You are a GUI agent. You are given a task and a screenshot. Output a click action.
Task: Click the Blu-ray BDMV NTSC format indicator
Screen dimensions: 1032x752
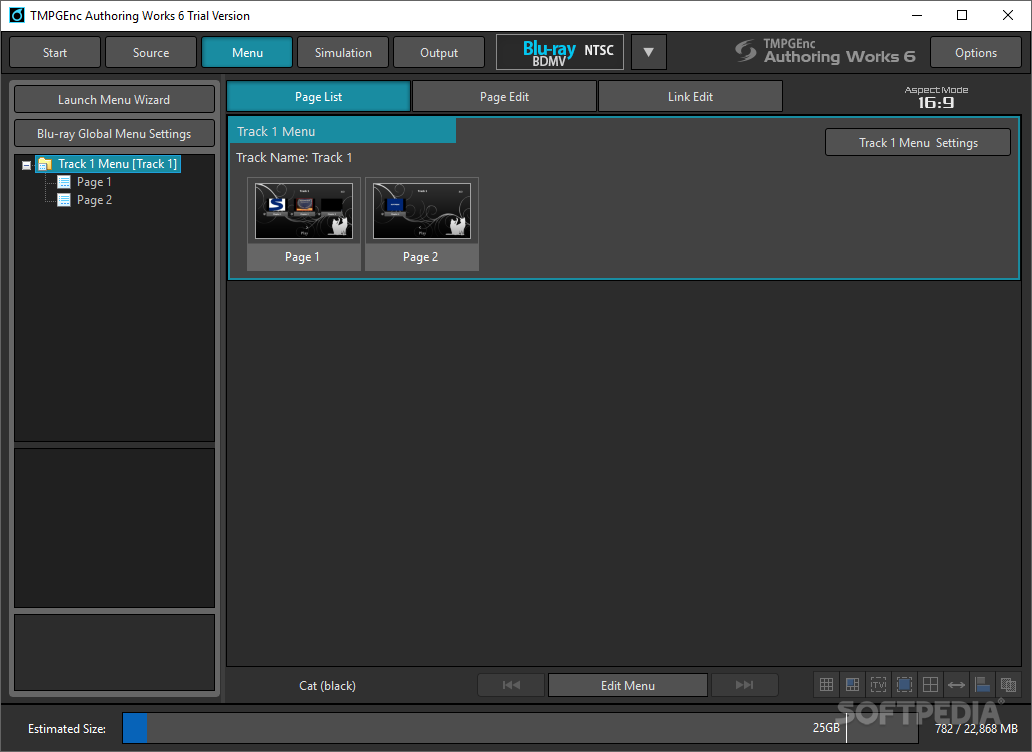pyautogui.click(x=560, y=52)
